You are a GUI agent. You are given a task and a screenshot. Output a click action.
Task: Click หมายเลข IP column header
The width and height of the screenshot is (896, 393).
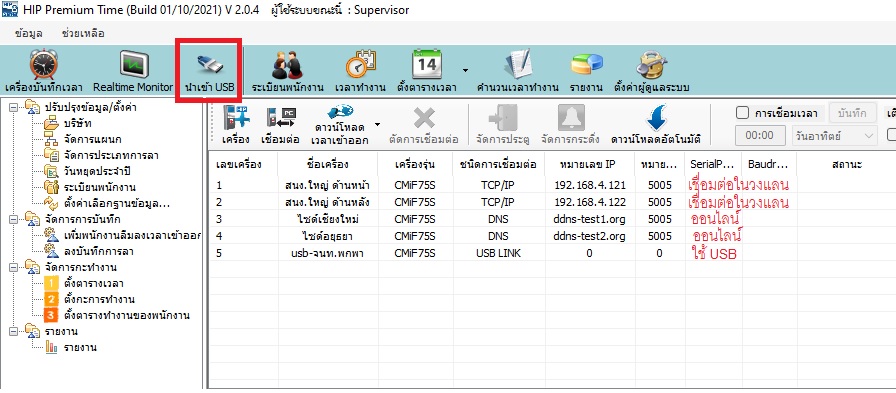pyautogui.click(x=590, y=165)
